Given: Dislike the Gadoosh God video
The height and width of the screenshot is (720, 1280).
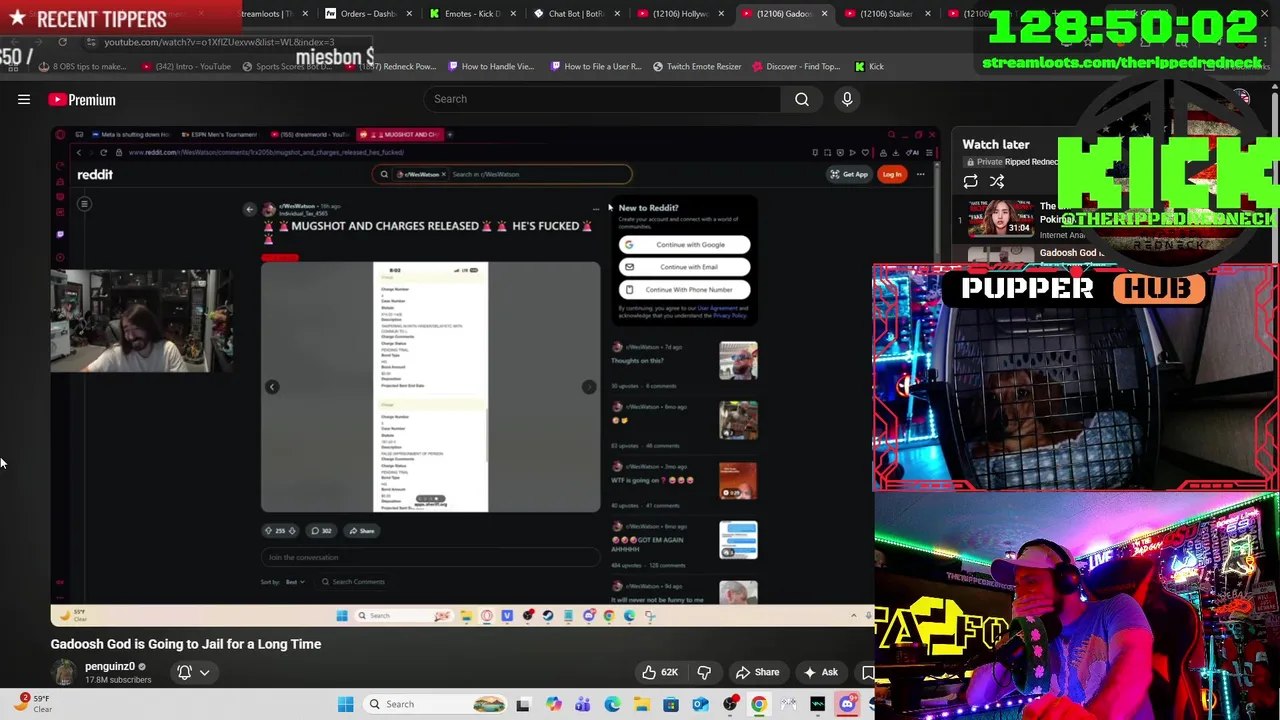Looking at the screenshot, I should pos(704,672).
